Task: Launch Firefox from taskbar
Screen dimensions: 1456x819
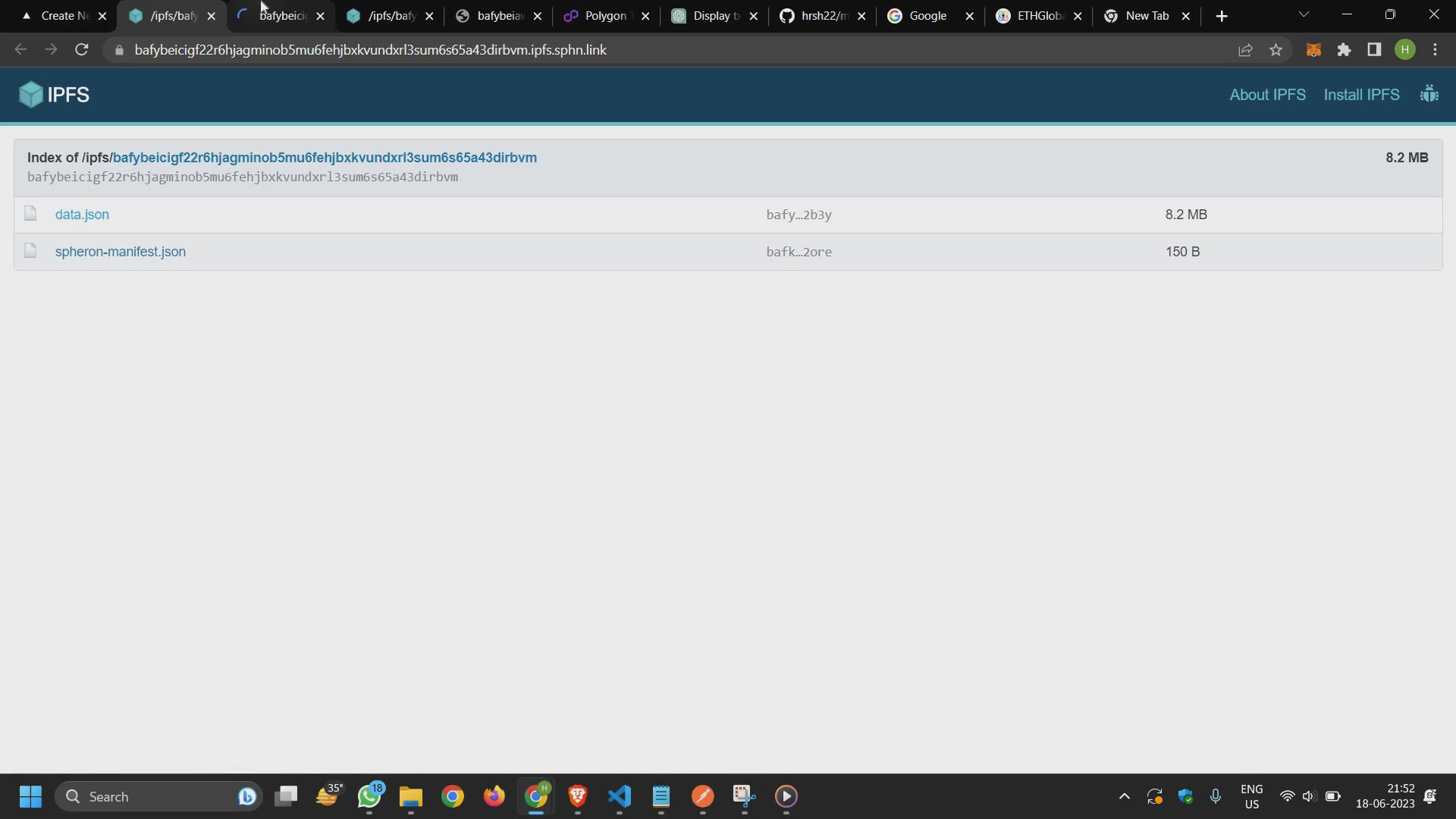Action: point(494,796)
